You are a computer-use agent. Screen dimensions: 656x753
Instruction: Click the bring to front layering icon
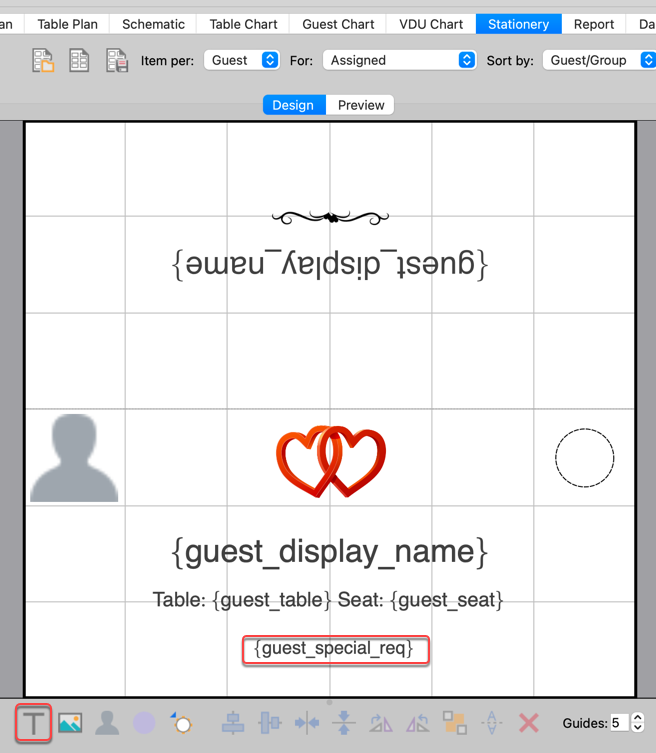[455, 723]
